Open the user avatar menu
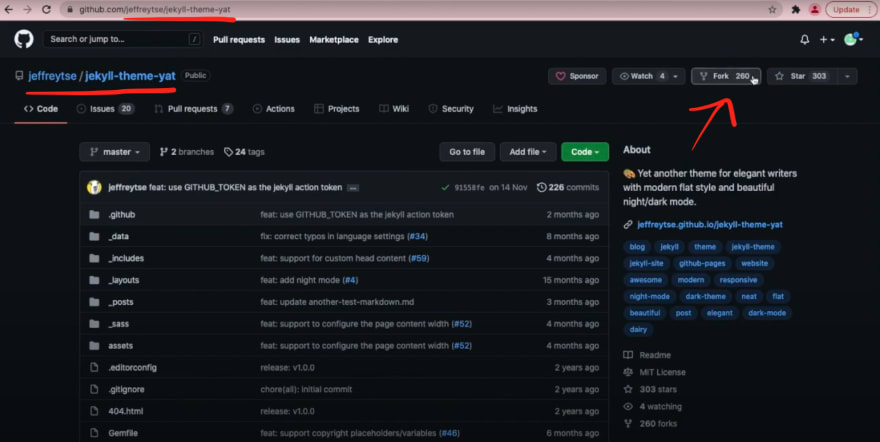The width and height of the screenshot is (880, 442). [853, 39]
